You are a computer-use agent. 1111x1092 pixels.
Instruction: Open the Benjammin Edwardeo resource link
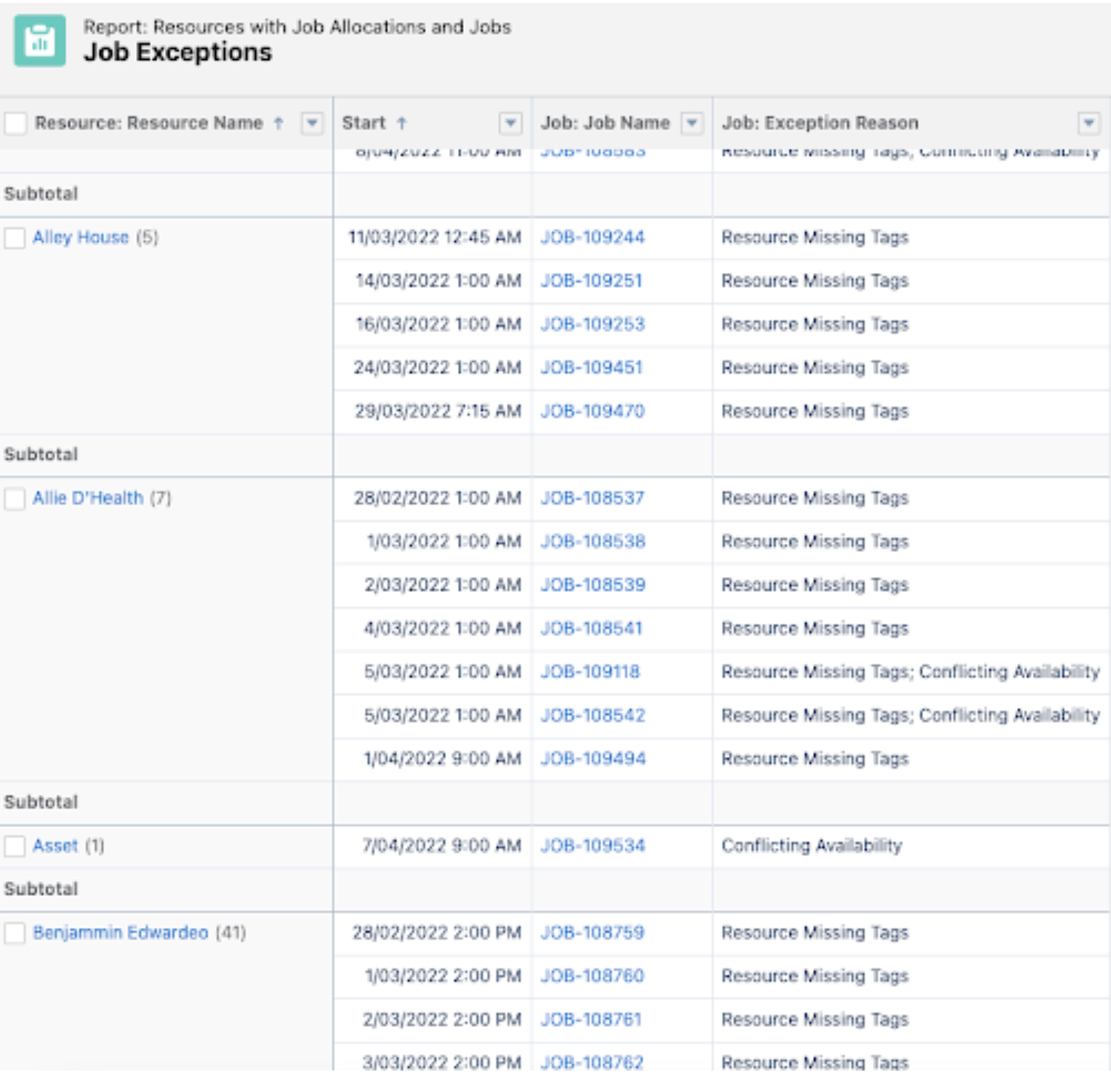tap(121, 932)
